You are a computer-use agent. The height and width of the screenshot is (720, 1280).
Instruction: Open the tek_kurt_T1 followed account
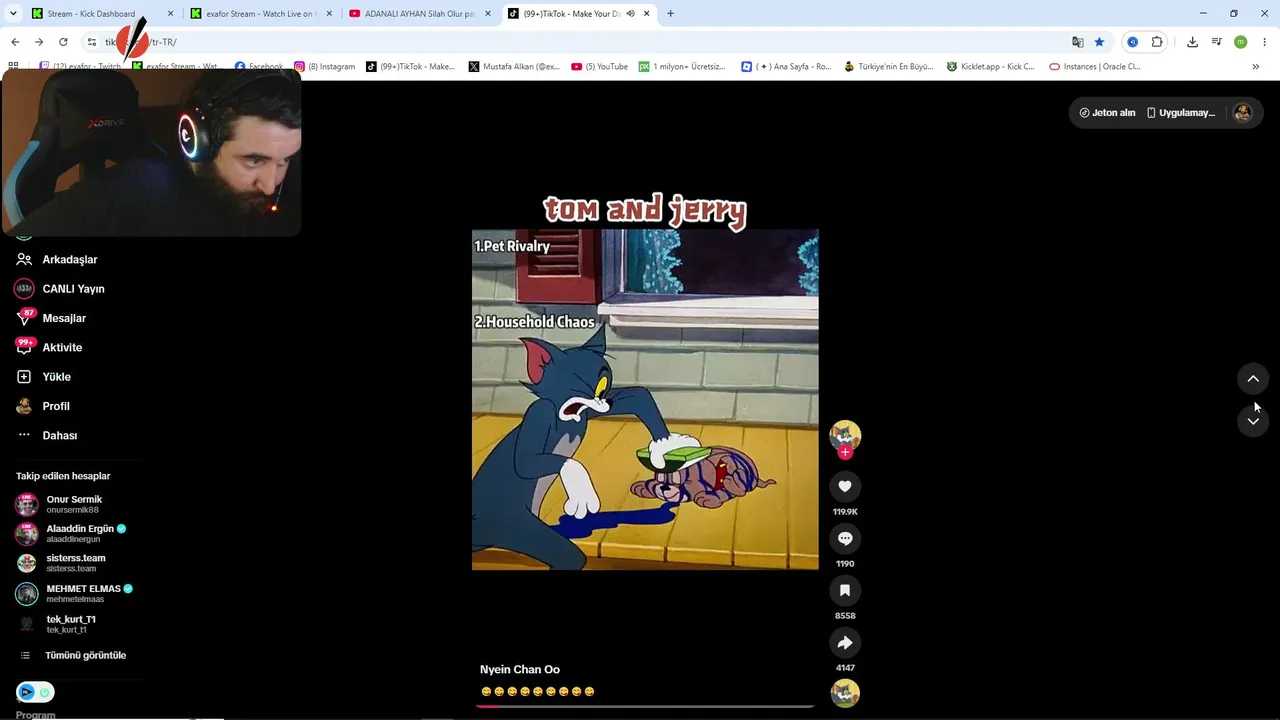(70, 624)
